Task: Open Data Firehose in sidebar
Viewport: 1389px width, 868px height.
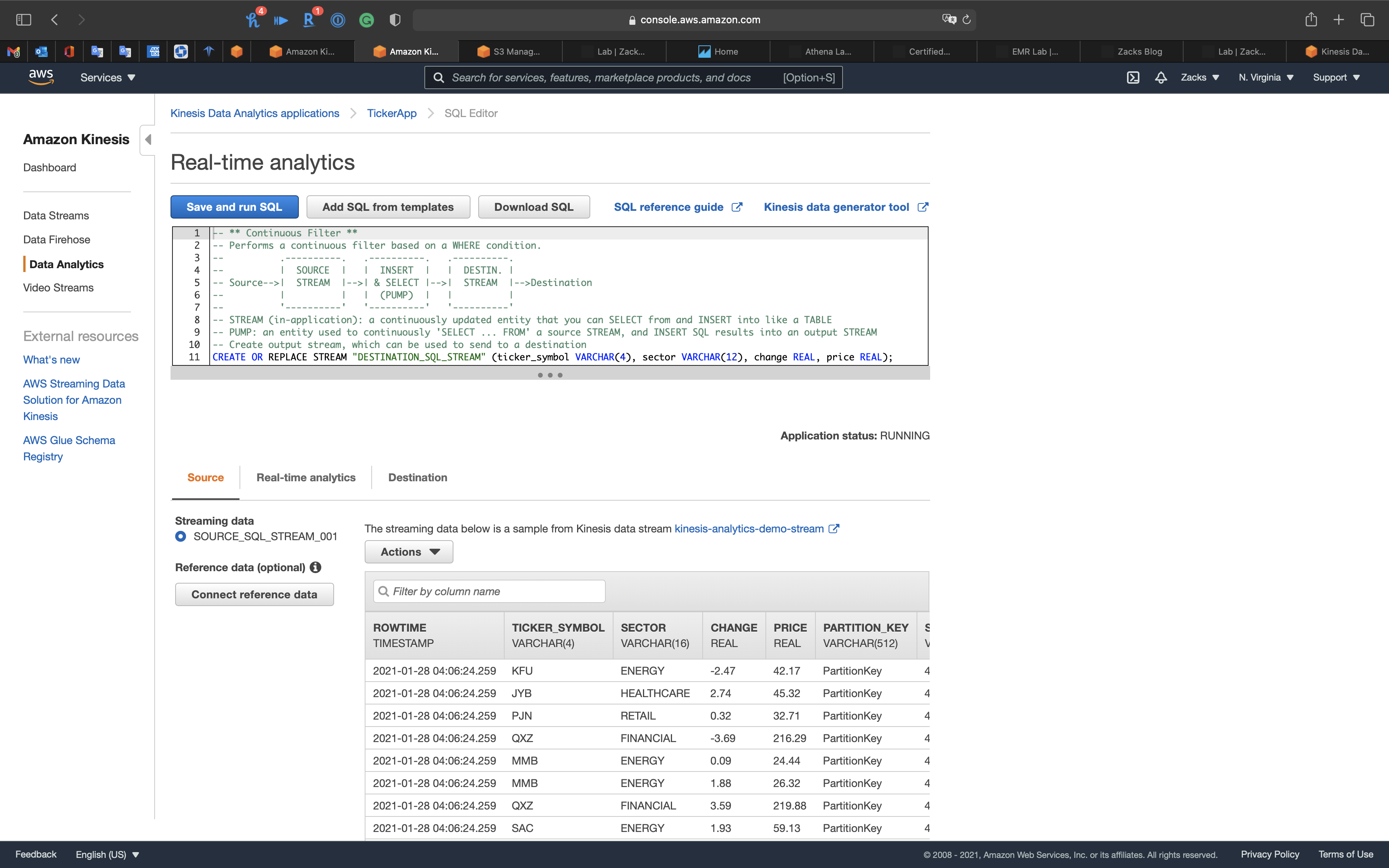Action: 56,239
